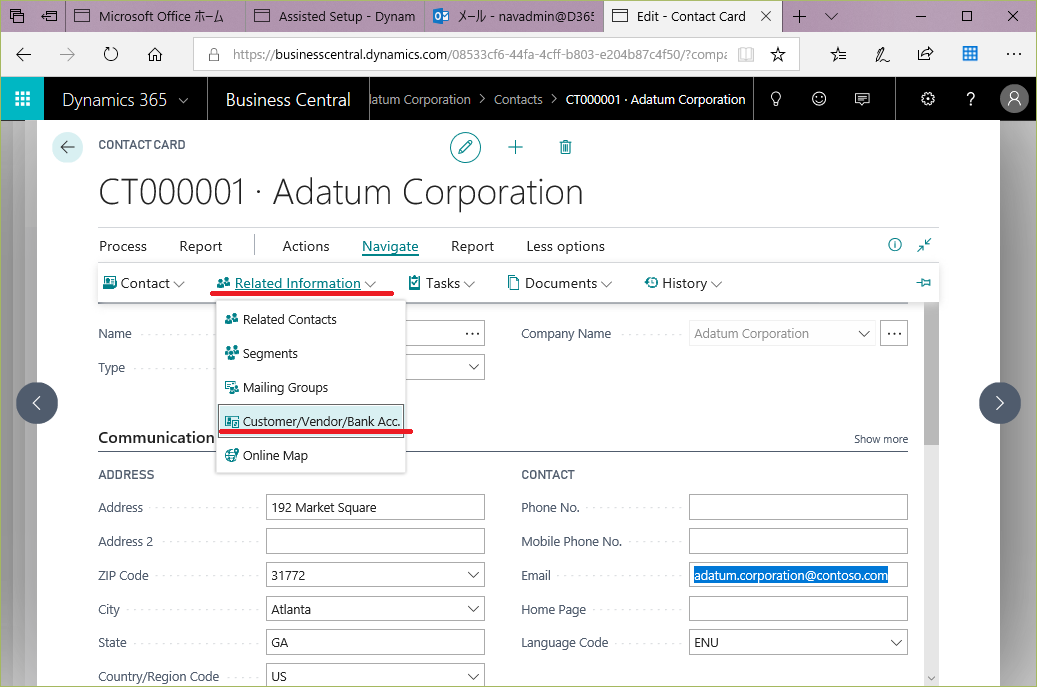This screenshot has height=687, width=1037.
Task: Switch to the Navigate tab
Action: pos(390,246)
